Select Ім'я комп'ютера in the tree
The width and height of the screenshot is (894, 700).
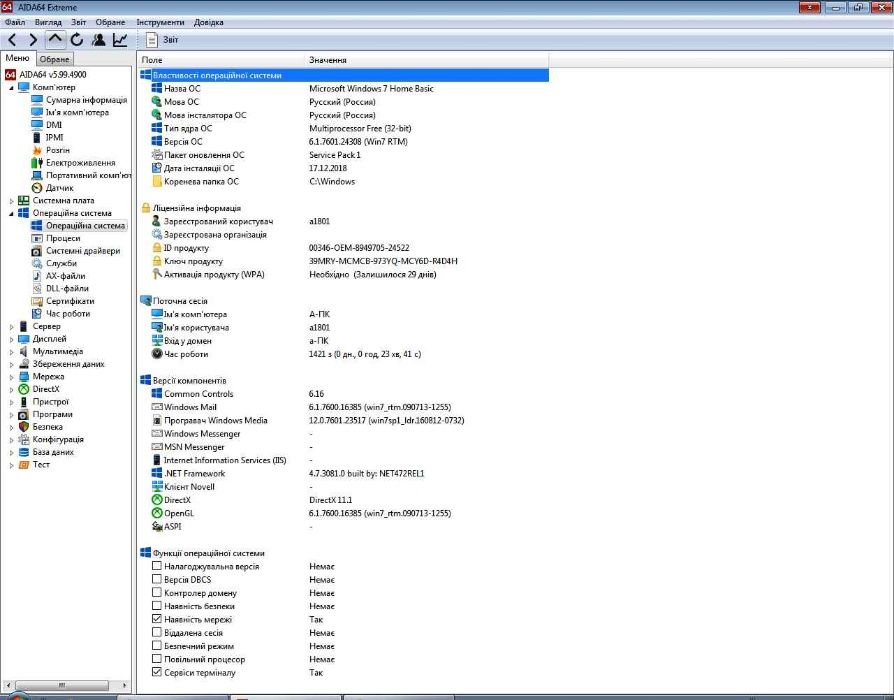click(77, 112)
